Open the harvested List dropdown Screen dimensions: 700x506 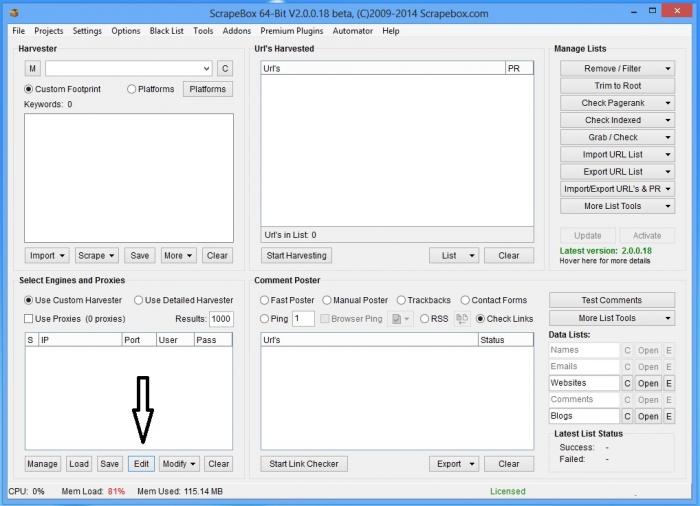coord(454,255)
